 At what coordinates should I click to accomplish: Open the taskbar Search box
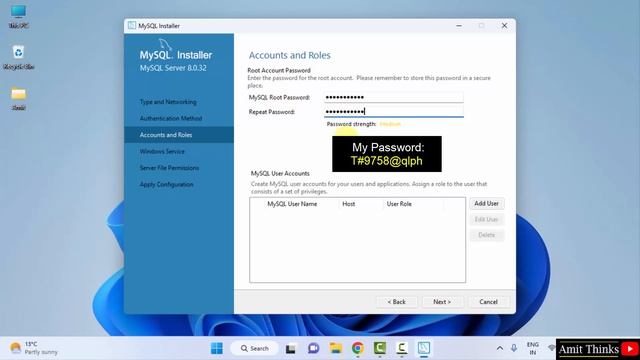coord(255,348)
